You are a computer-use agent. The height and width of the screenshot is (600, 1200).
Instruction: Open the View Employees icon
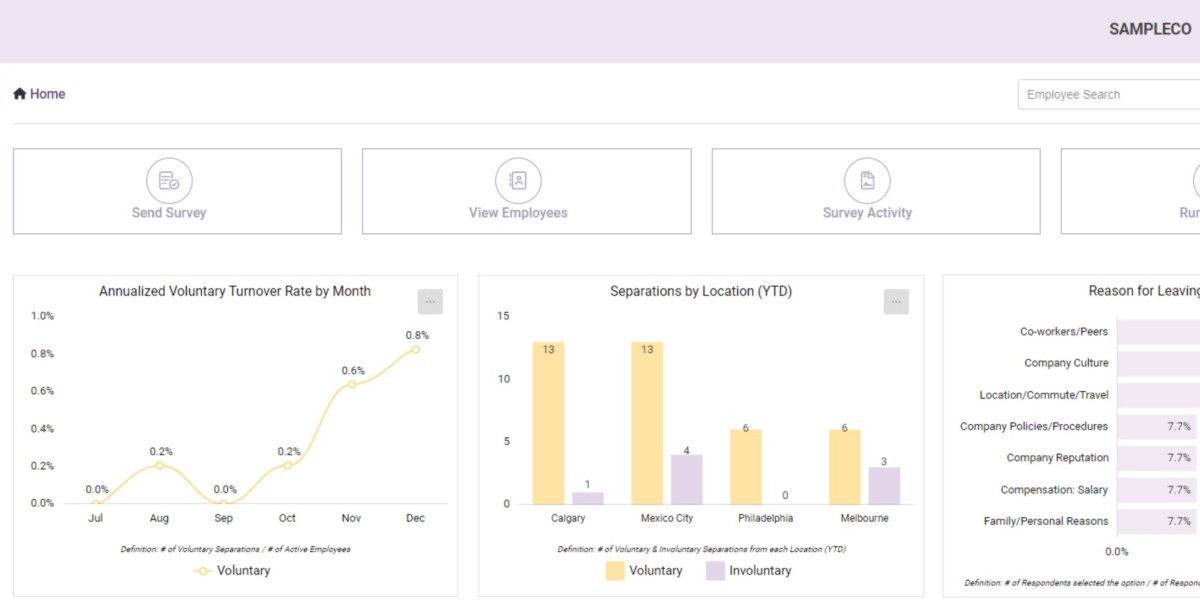click(x=518, y=181)
